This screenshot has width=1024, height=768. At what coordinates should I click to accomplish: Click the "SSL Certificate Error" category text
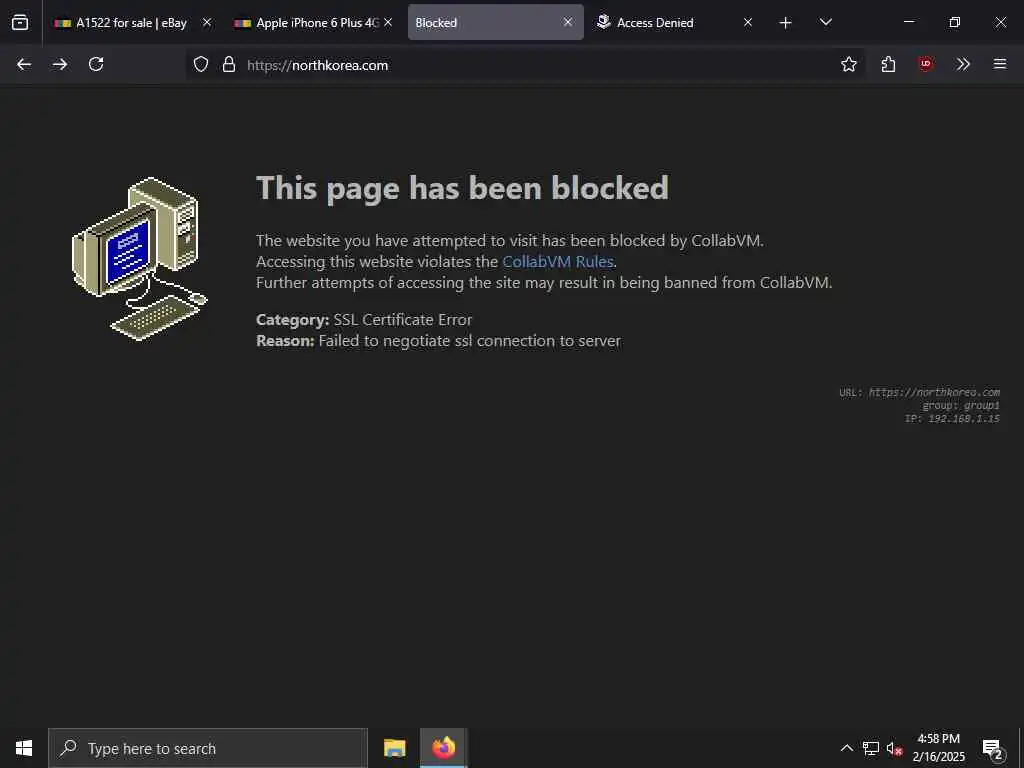[x=402, y=319]
